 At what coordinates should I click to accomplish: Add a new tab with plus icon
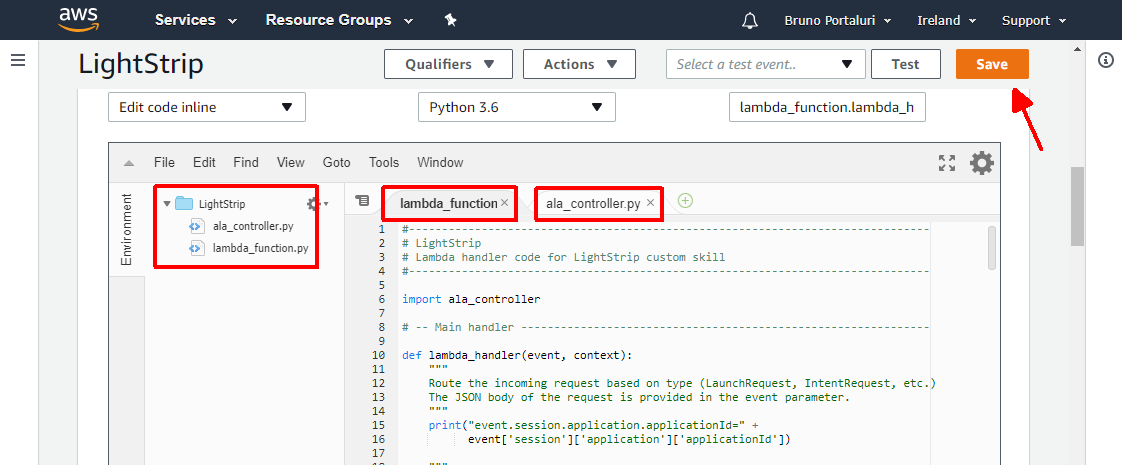coord(685,201)
